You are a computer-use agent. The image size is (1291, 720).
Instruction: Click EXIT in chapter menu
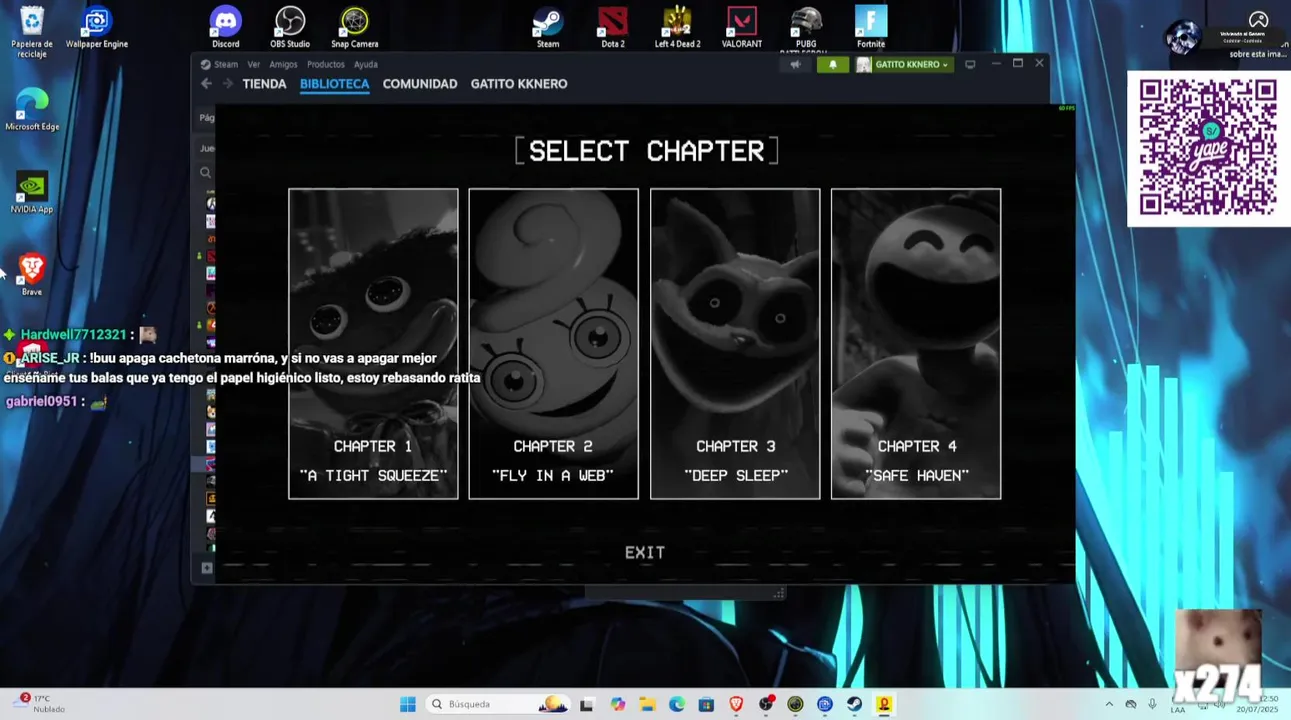[x=645, y=552]
